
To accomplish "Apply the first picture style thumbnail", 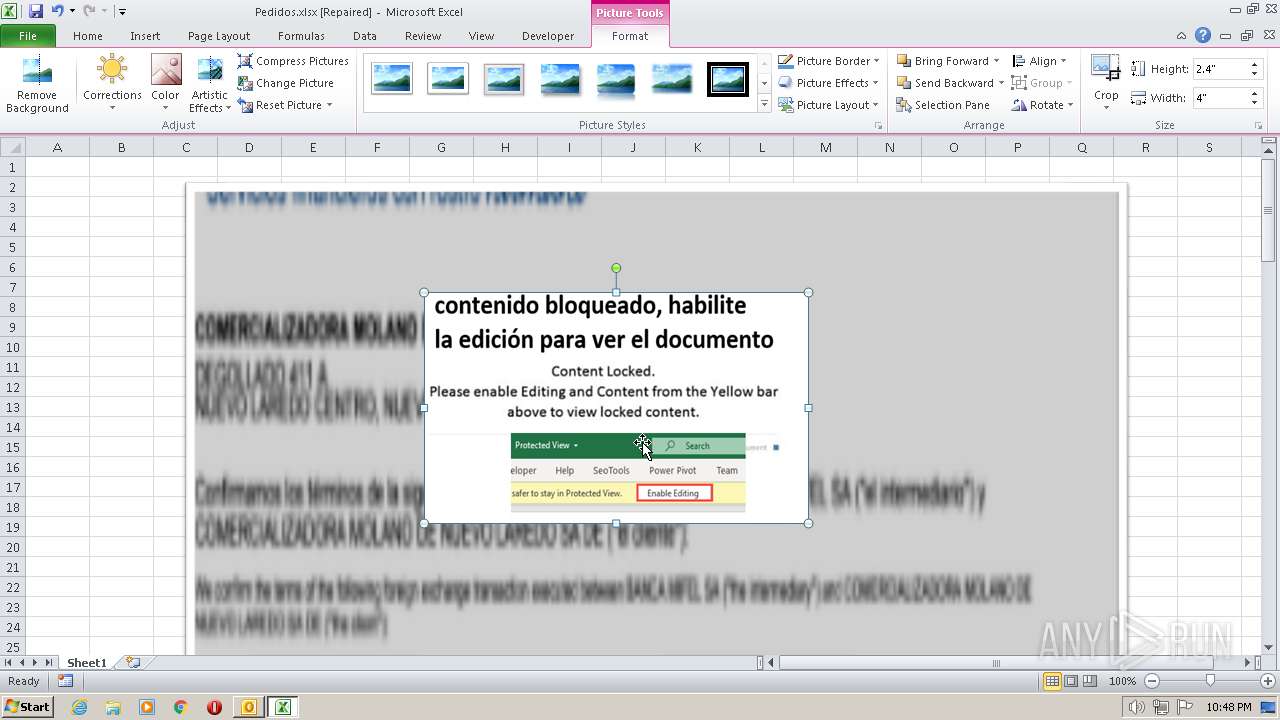I will point(392,78).
